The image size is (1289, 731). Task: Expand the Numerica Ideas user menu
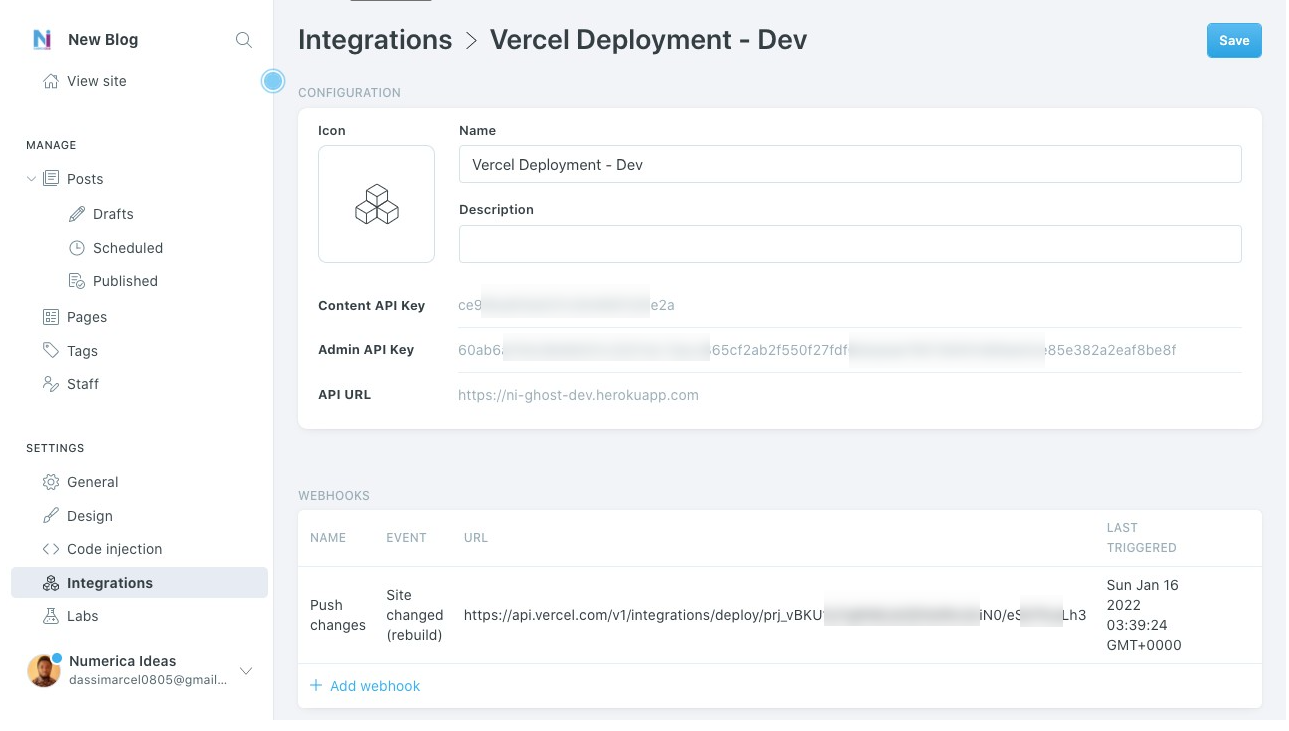point(246,670)
